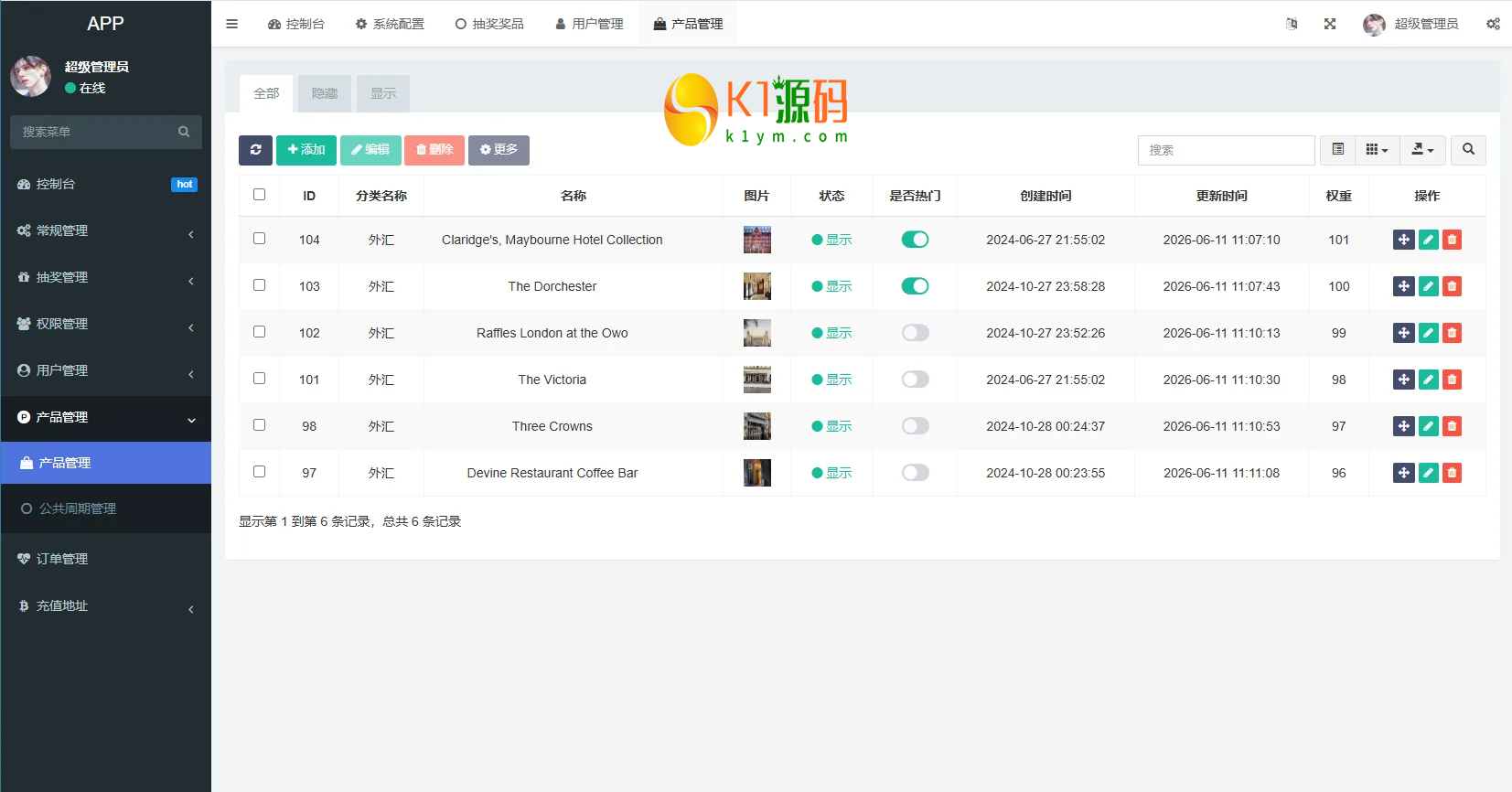Expand 充值地址 sidebar menu

[x=105, y=606]
